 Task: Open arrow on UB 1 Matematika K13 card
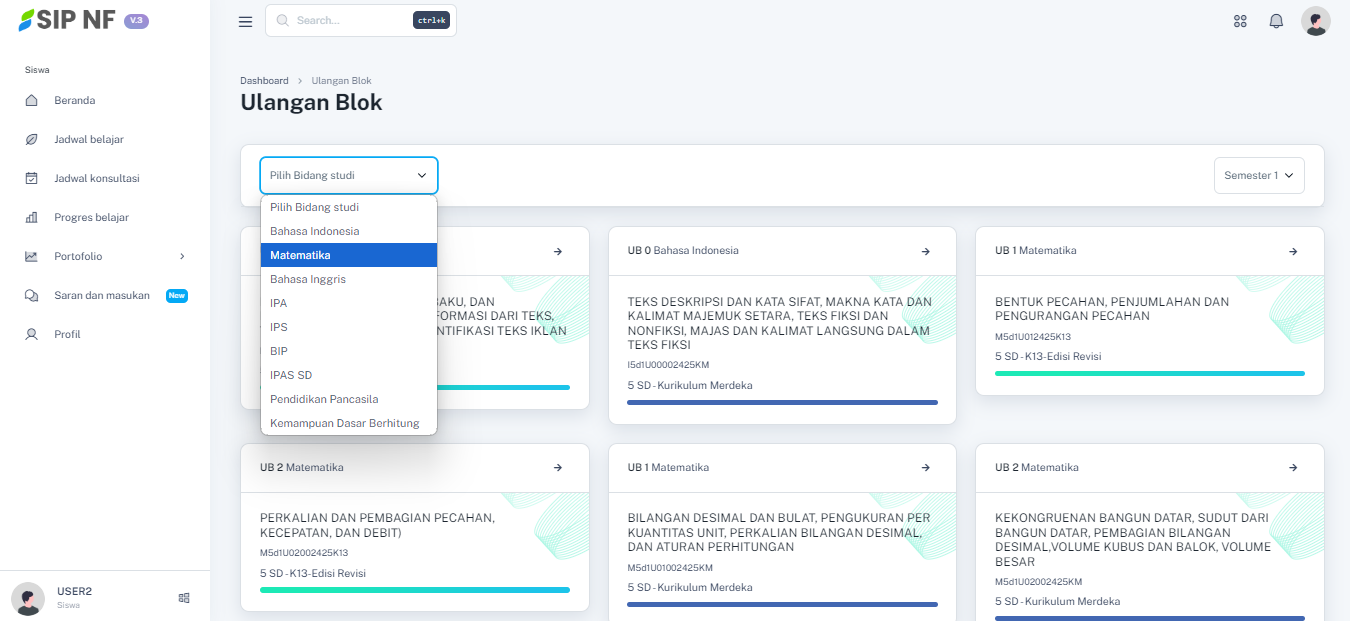[x=1292, y=251]
